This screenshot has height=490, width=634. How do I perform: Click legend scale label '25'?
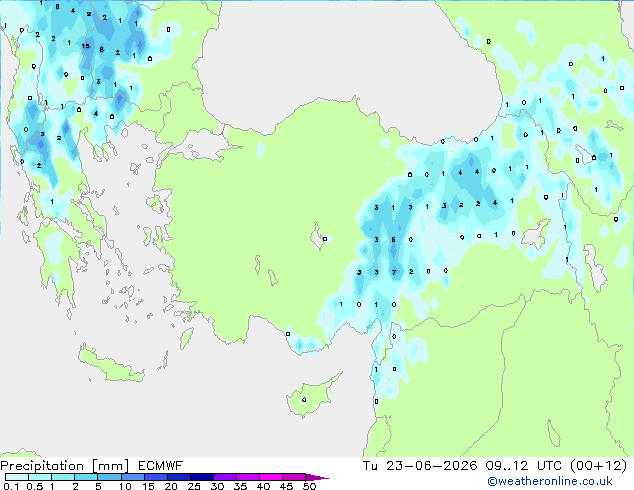pos(194,486)
